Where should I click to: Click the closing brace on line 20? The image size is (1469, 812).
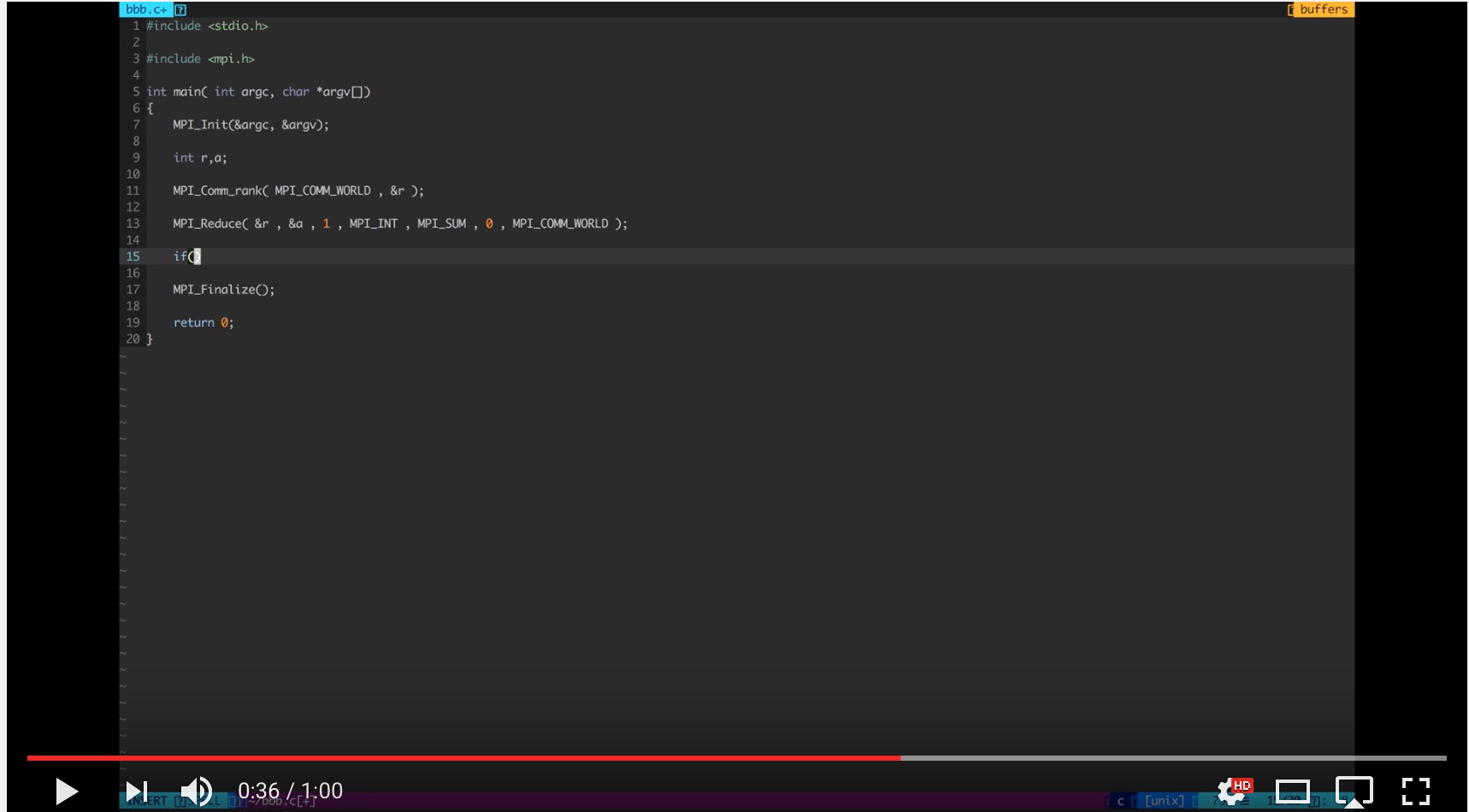[150, 339]
